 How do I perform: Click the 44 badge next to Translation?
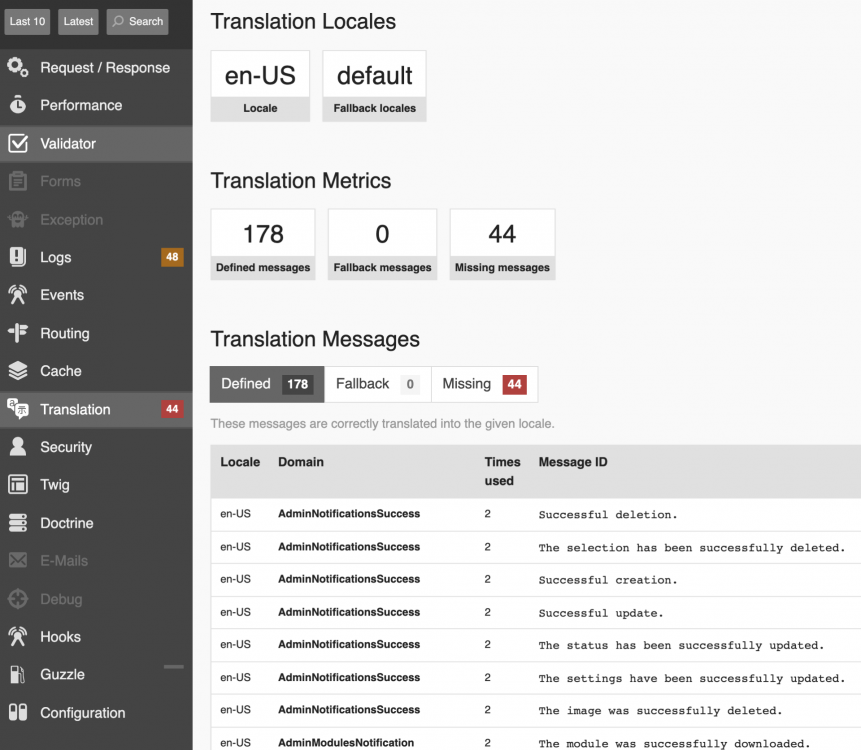tap(172, 409)
